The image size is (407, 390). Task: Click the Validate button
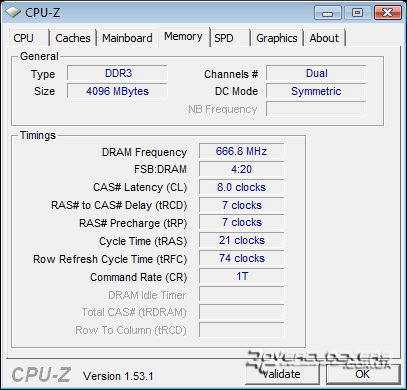pos(282,374)
